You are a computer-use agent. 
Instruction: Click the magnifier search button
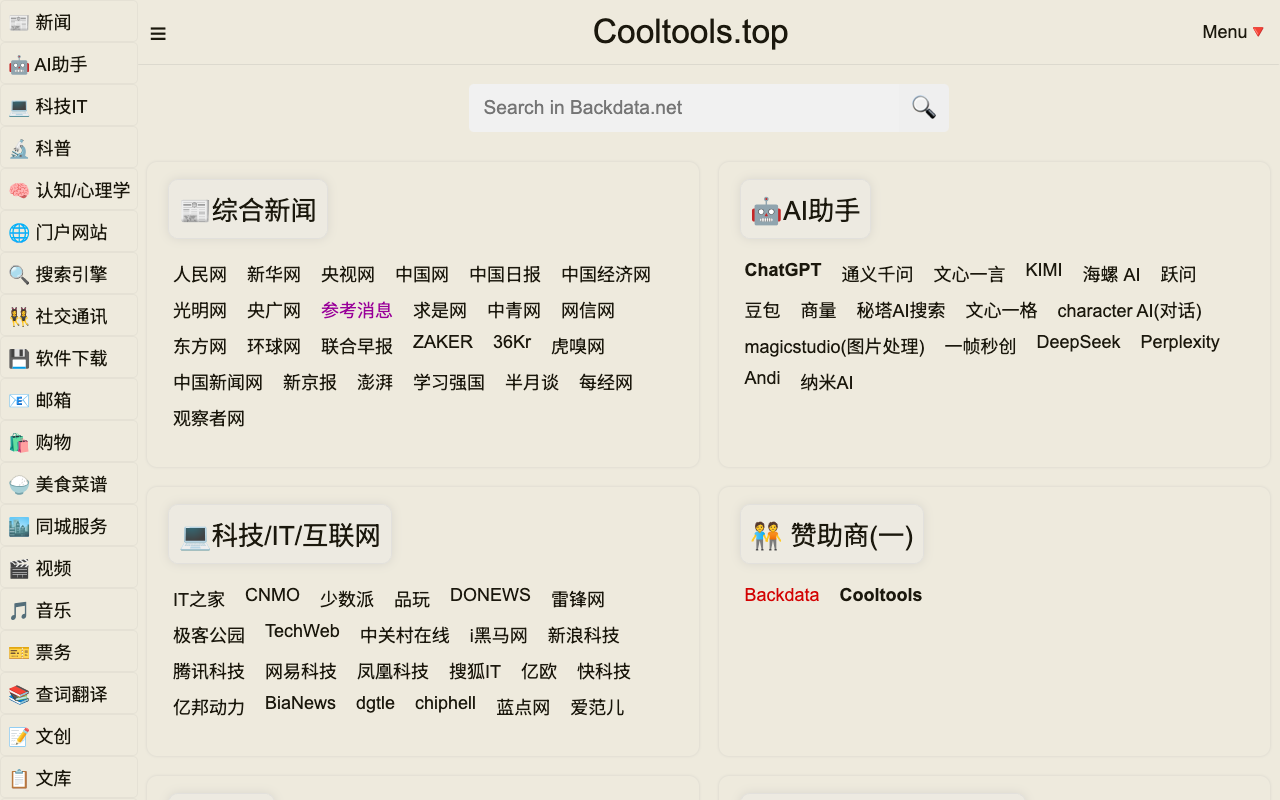pos(924,107)
